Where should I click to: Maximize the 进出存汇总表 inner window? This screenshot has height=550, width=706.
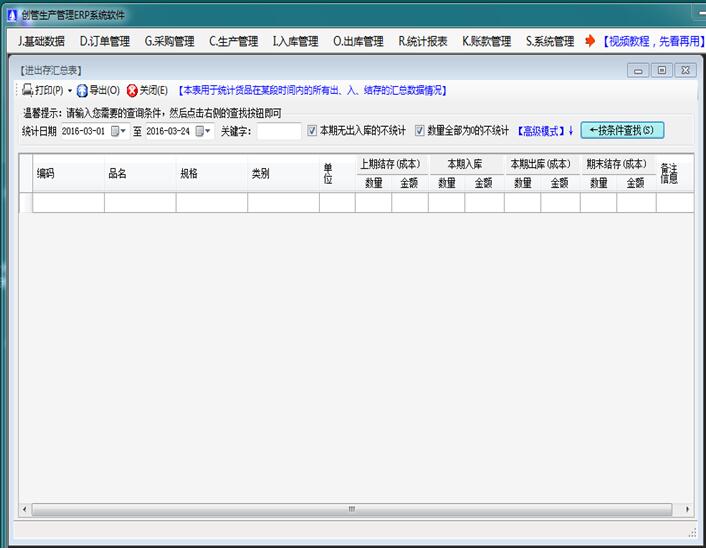[662, 70]
